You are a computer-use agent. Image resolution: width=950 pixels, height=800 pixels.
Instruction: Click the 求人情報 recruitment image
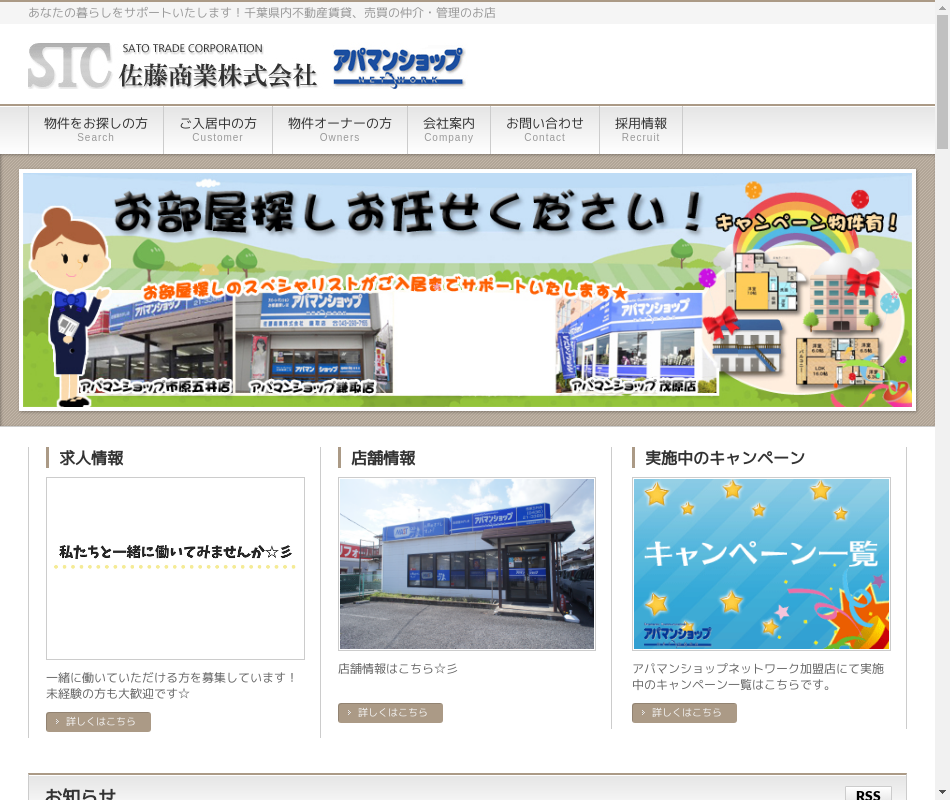[x=176, y=568]
